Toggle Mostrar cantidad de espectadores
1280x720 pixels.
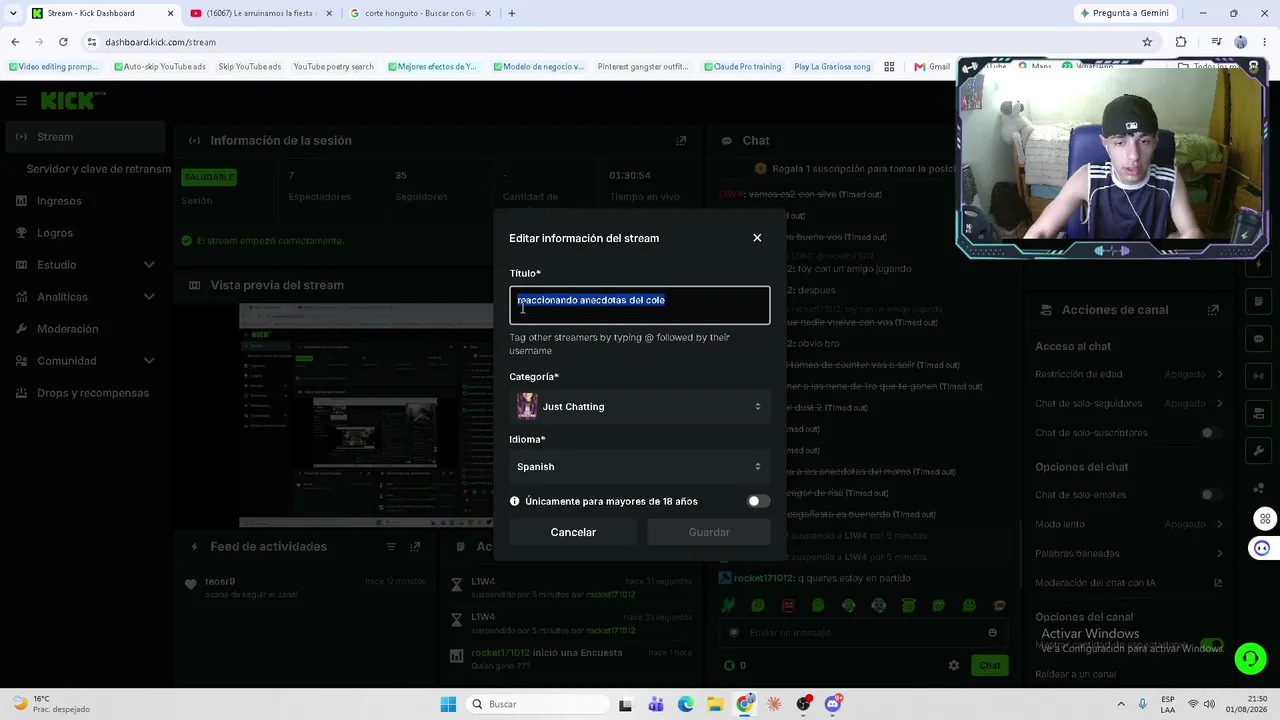[x=1212, y=645]
